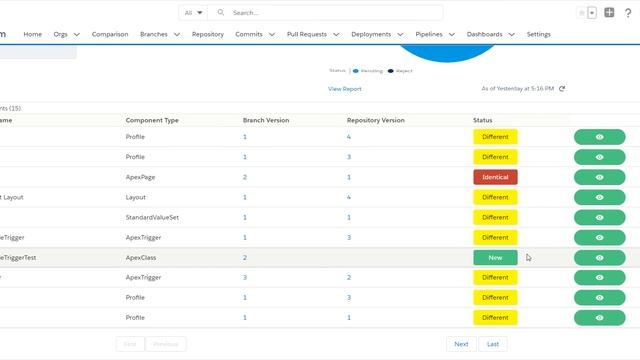Click the ApexClass component type cell
Viewport: 640px width, 360px height.
coord(140,258)
